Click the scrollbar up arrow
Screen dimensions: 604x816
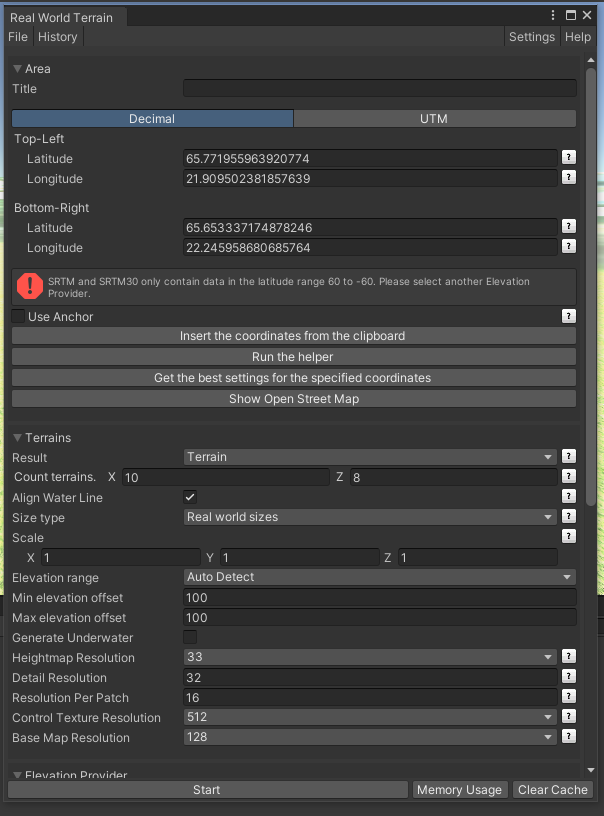(x=590, y=60)
